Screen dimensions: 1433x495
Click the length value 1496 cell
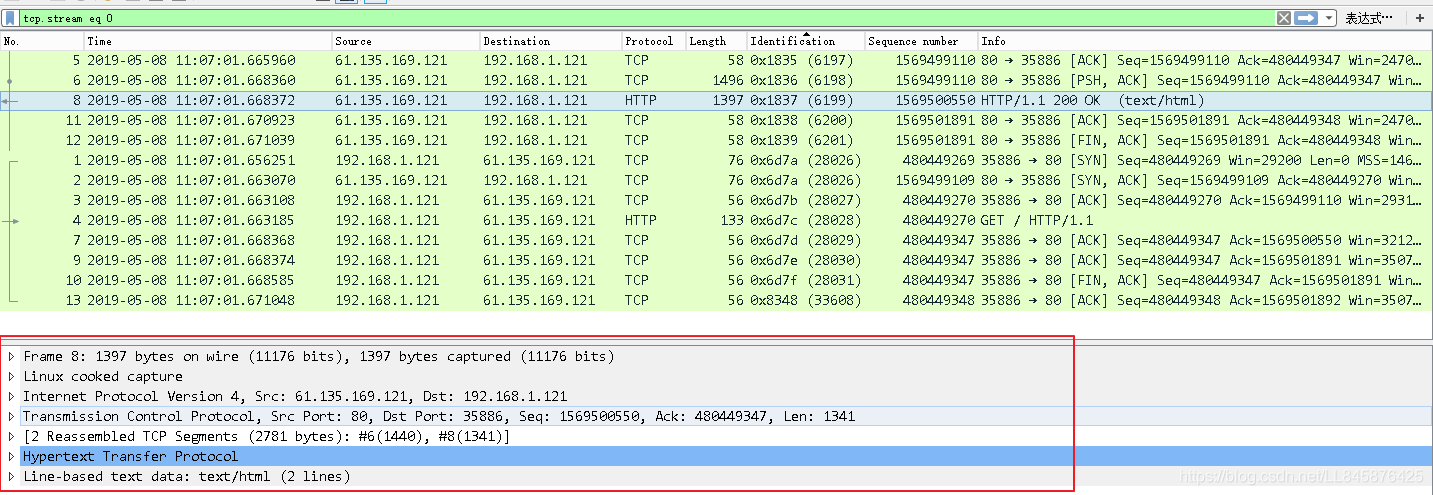(727, 81)
